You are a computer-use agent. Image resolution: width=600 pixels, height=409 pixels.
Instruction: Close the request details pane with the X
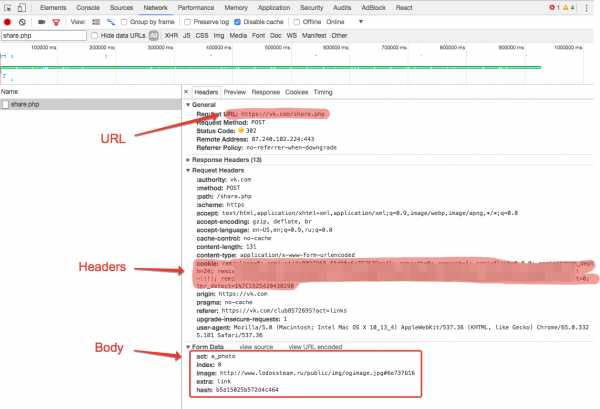(x=186, y=92)
